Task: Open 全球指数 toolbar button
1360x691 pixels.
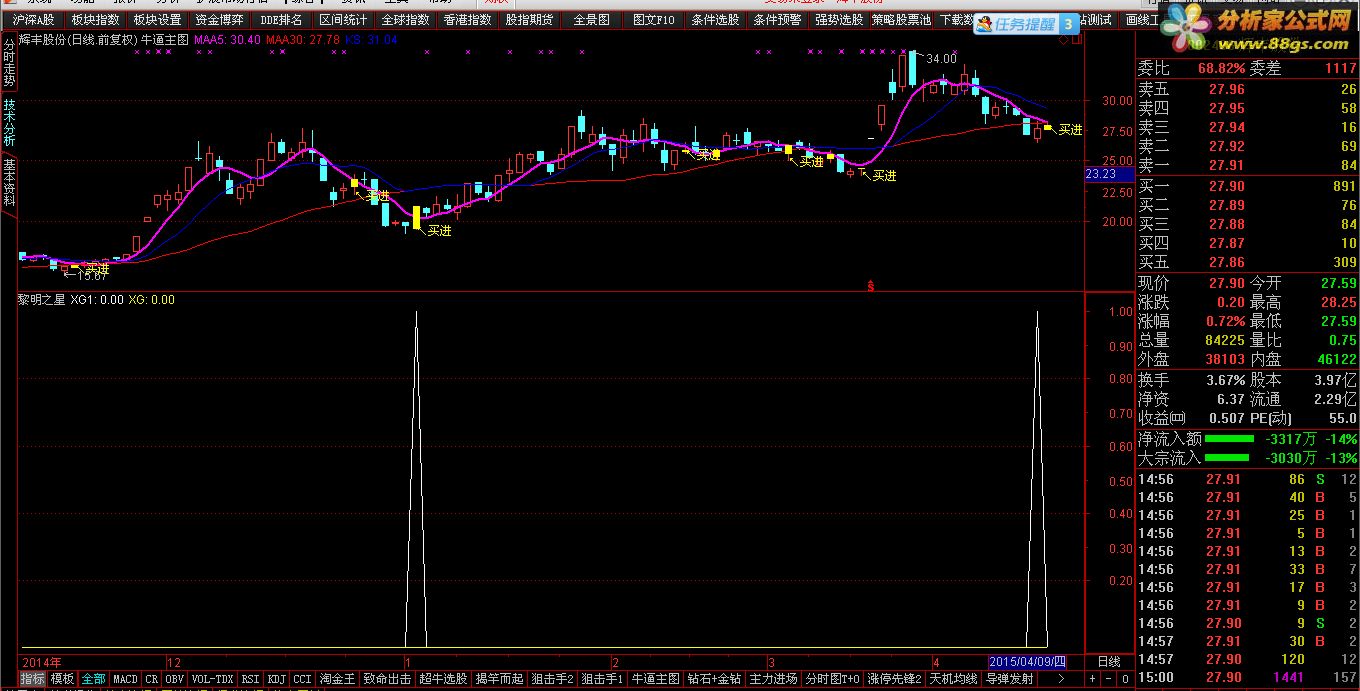Action: tap(405, 19)
